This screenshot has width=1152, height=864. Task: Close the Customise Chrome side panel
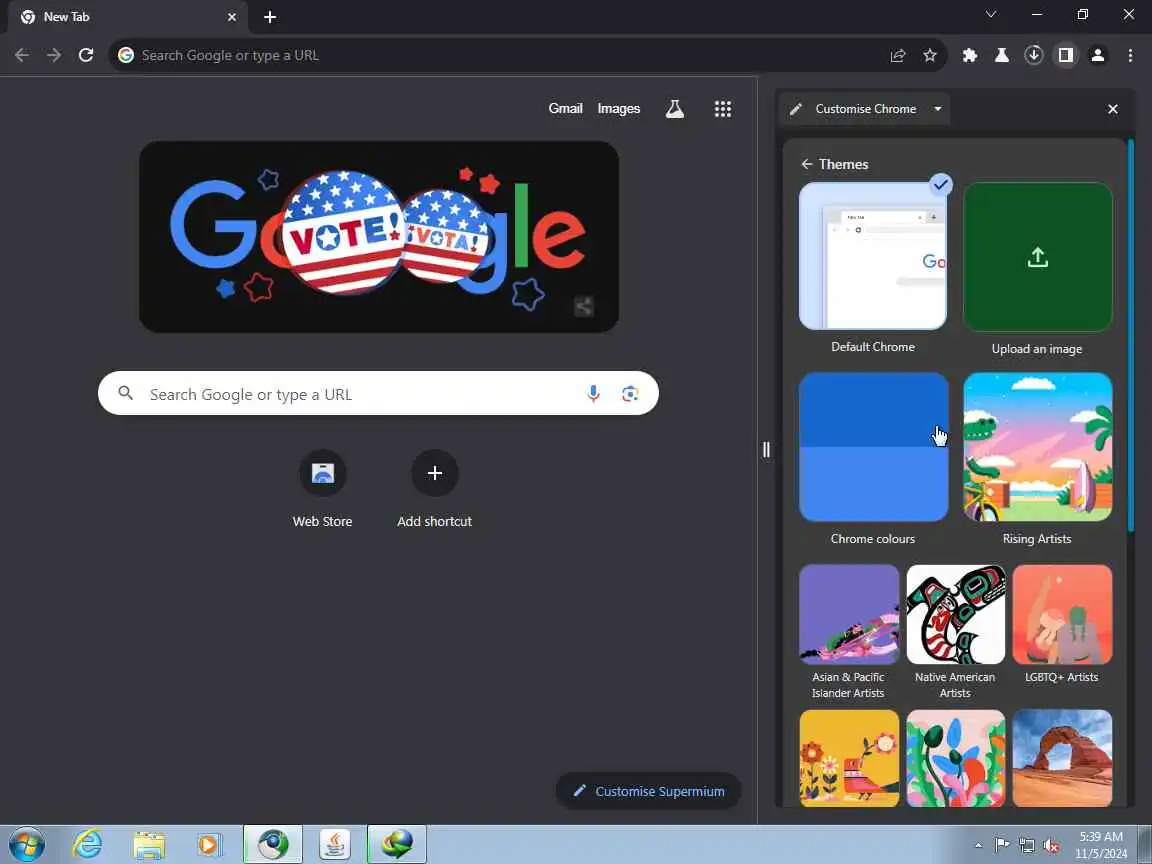click(1113, 109)
